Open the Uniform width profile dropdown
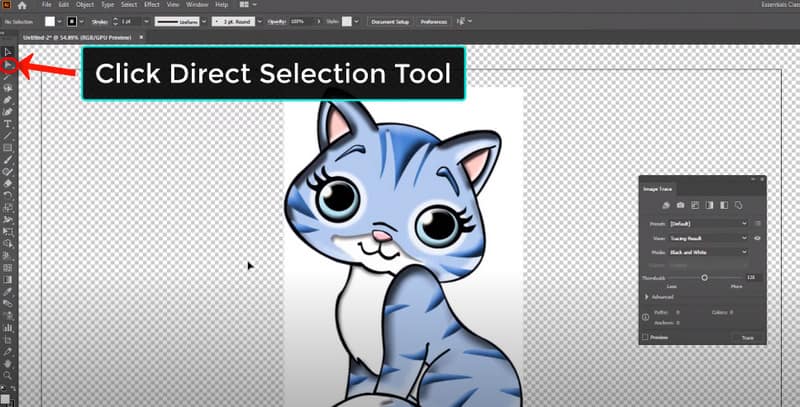800x407 pixels. point(204,21)
